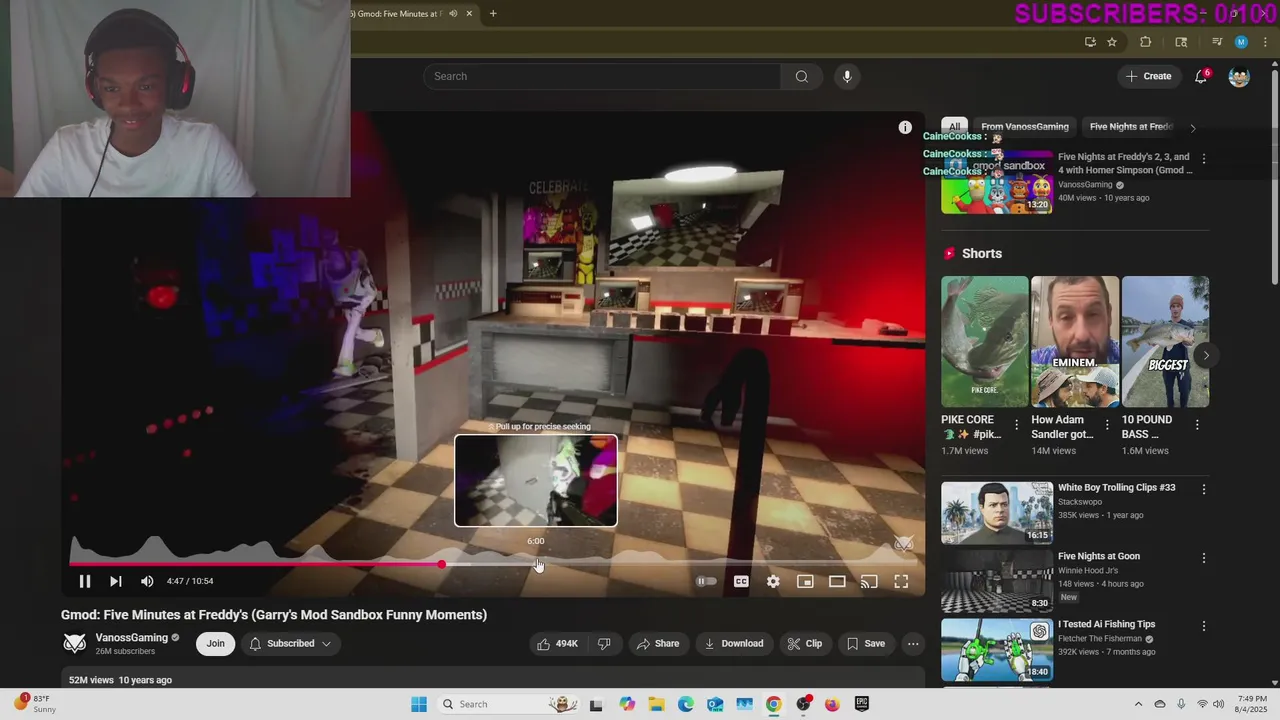The height and width of the screenshot is (720, 1280).
Task: Dislike the video
Action: [x=604, y=643]
